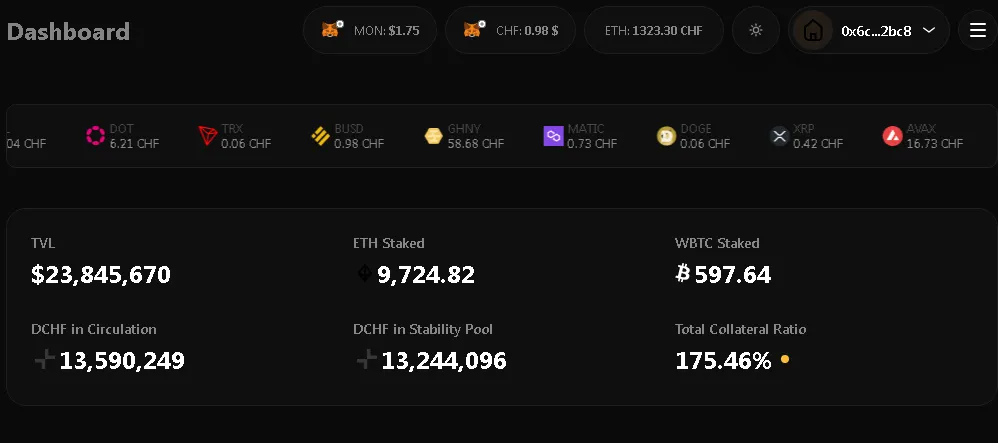Click the TVL $23,845,670 value
Screen dimensions: 998x443
101,274
